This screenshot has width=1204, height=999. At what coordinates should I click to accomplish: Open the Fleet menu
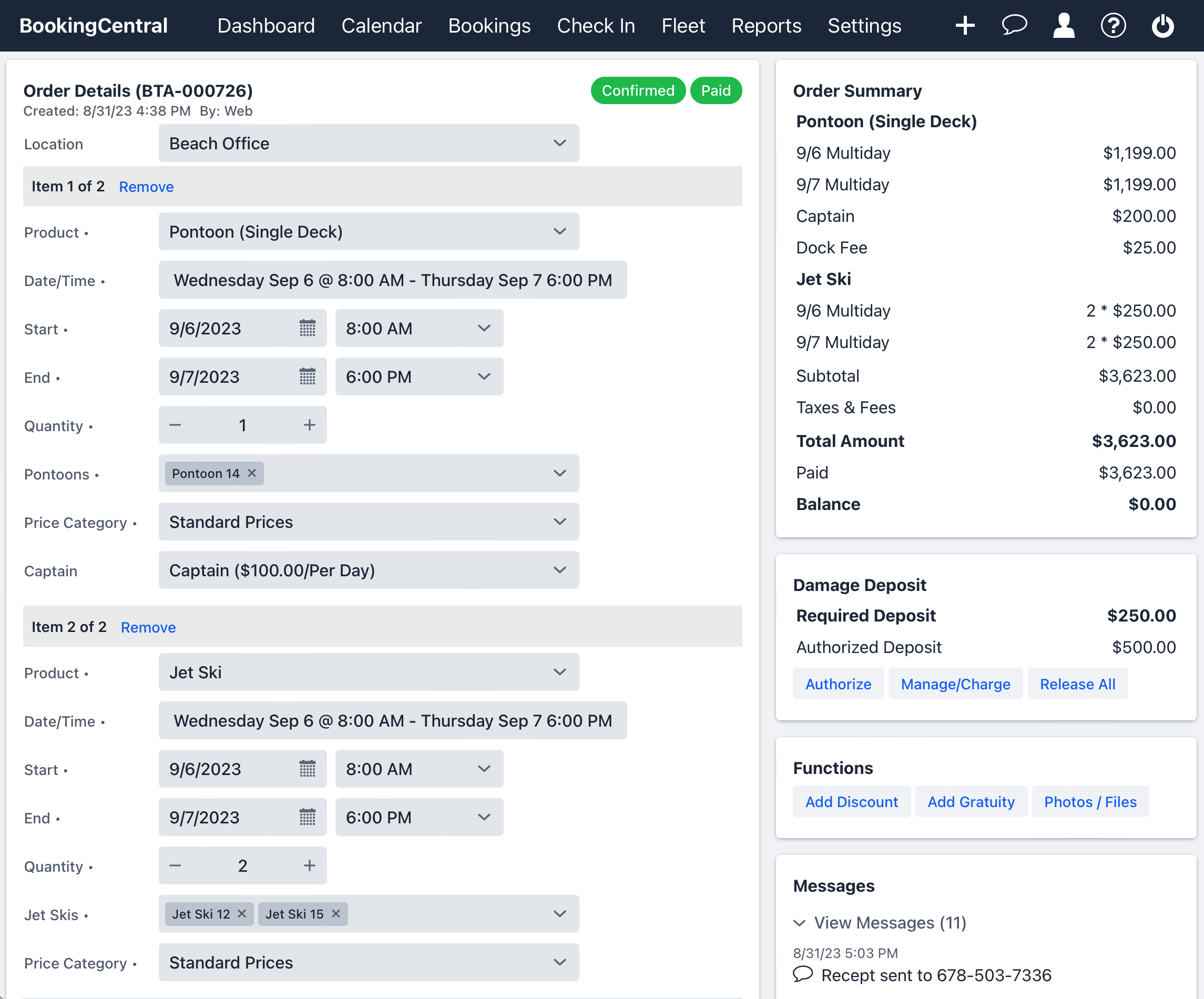(683, 26)
